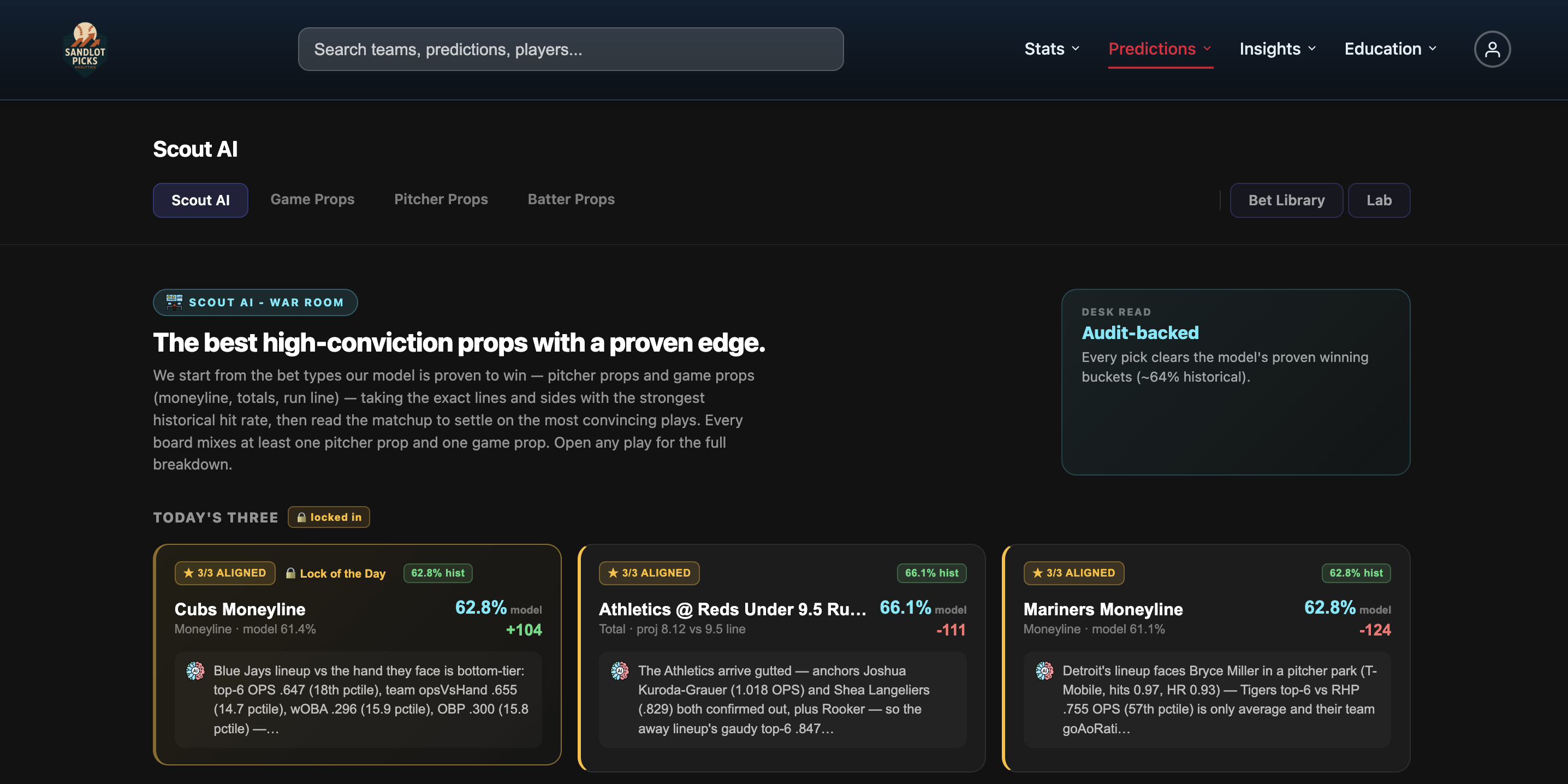Screen dimensions: 1568x784
Task: Switch to the Pitcher Props tab
Action: (x=441, y=199)
